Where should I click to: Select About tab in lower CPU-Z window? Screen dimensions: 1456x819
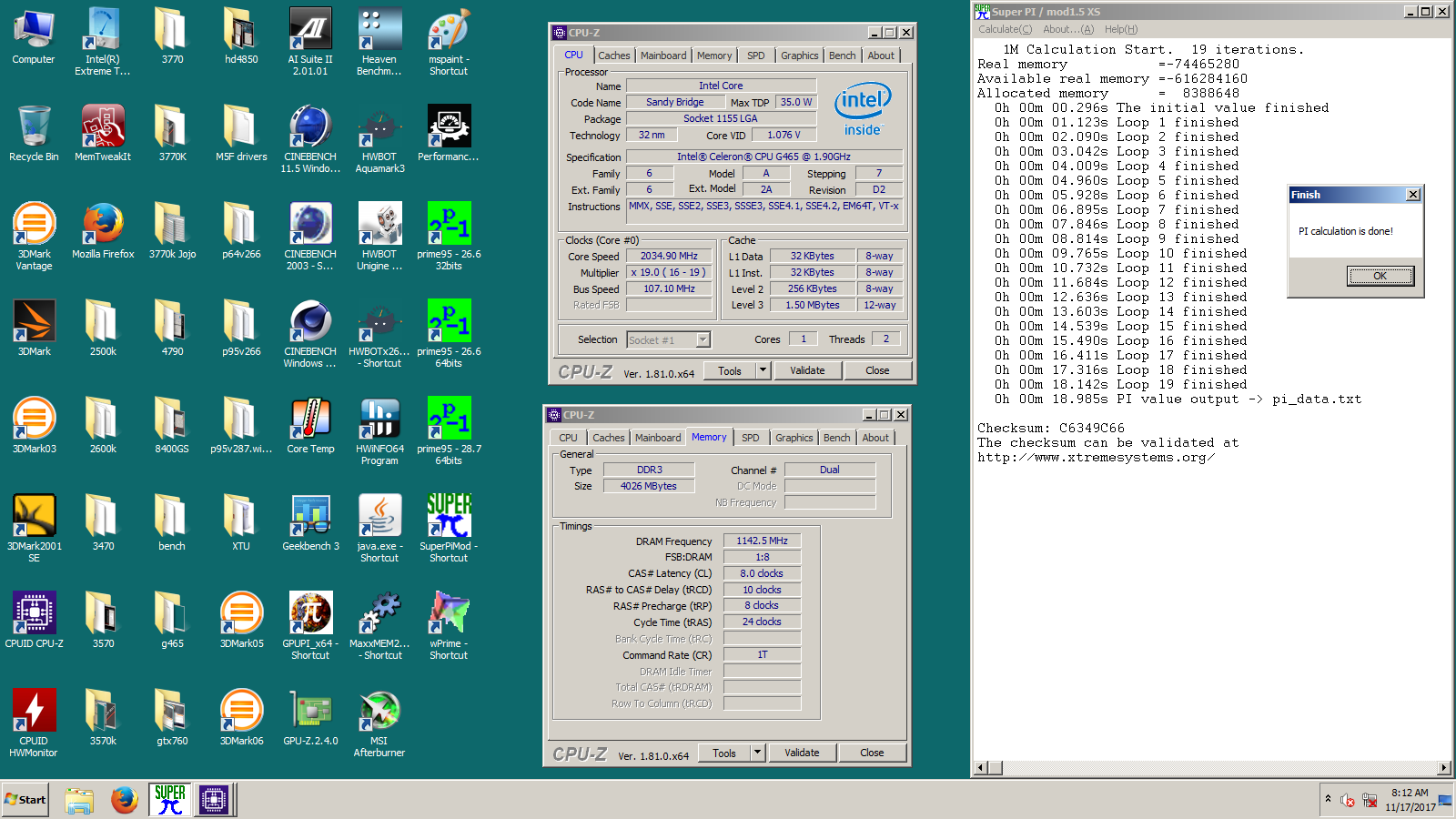[875, 438]
